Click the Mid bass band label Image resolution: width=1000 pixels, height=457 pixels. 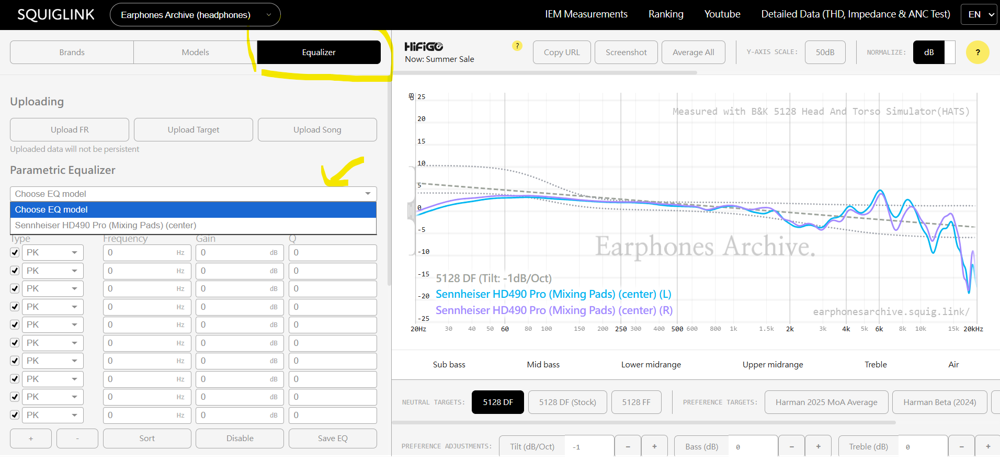coord(543,365)
